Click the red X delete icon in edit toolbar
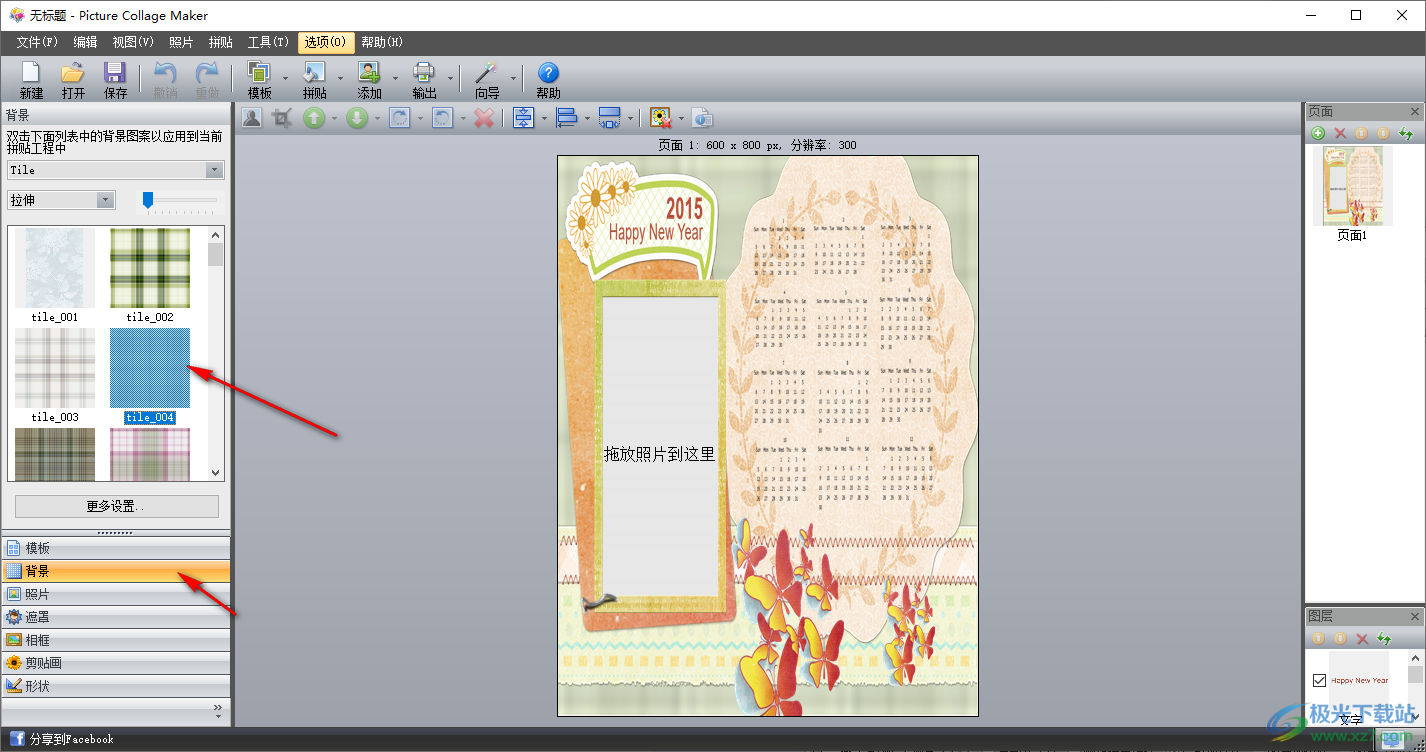The image size is (1426, 752). click(x=484, y=118)
